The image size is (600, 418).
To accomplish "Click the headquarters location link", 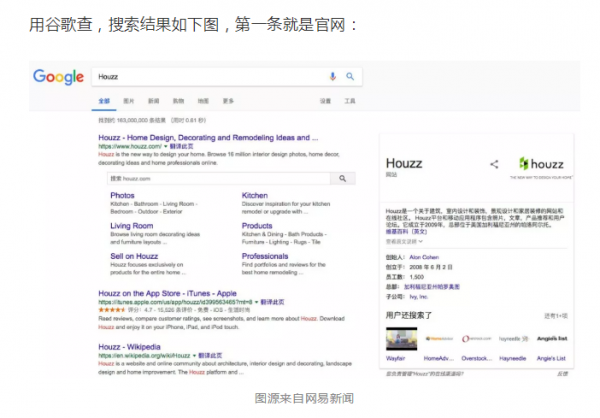I will pos(432,287).
